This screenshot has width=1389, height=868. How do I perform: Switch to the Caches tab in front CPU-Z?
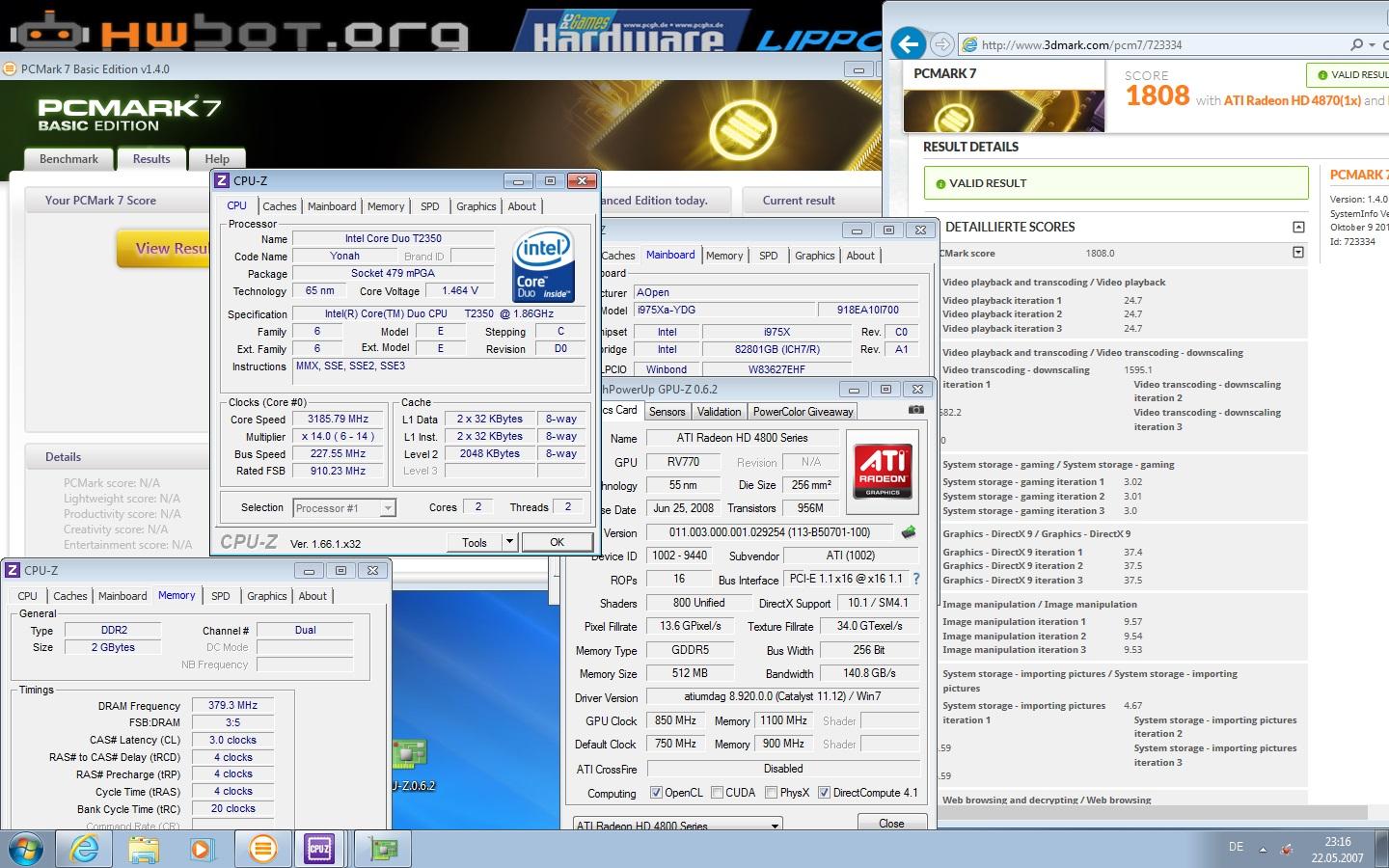pos(279,206)
